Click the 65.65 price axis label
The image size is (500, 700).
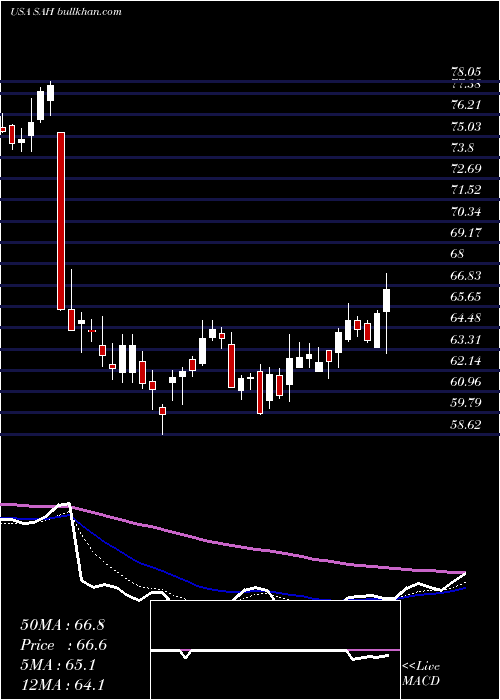(465, 296)
